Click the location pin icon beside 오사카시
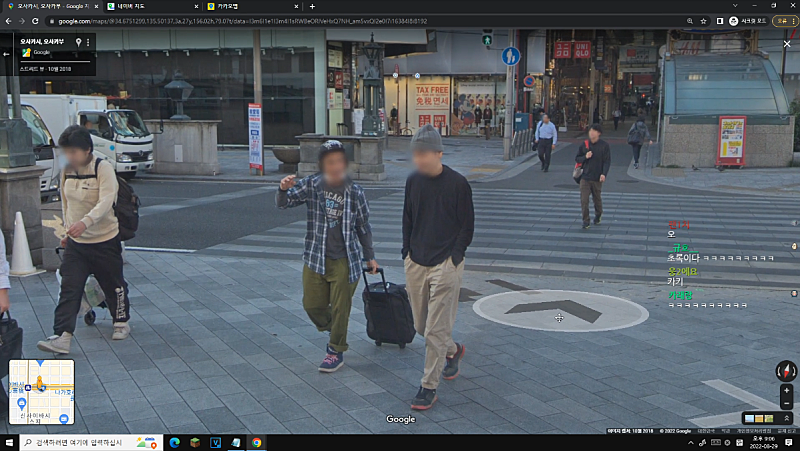The width and height of the screenshot is (800, 451). 78,42
